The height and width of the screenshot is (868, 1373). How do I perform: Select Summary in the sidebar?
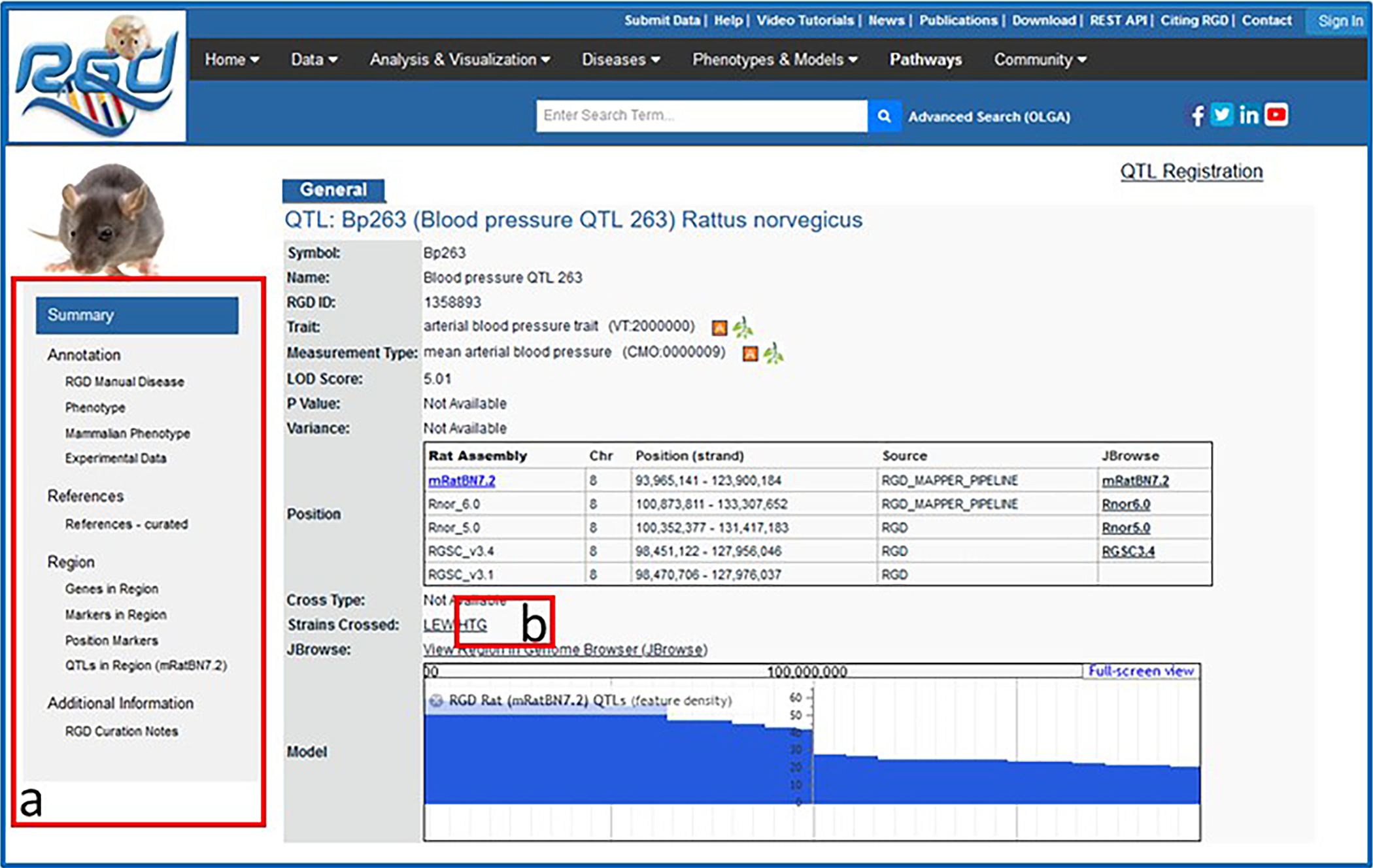click(x=137, y=316)
